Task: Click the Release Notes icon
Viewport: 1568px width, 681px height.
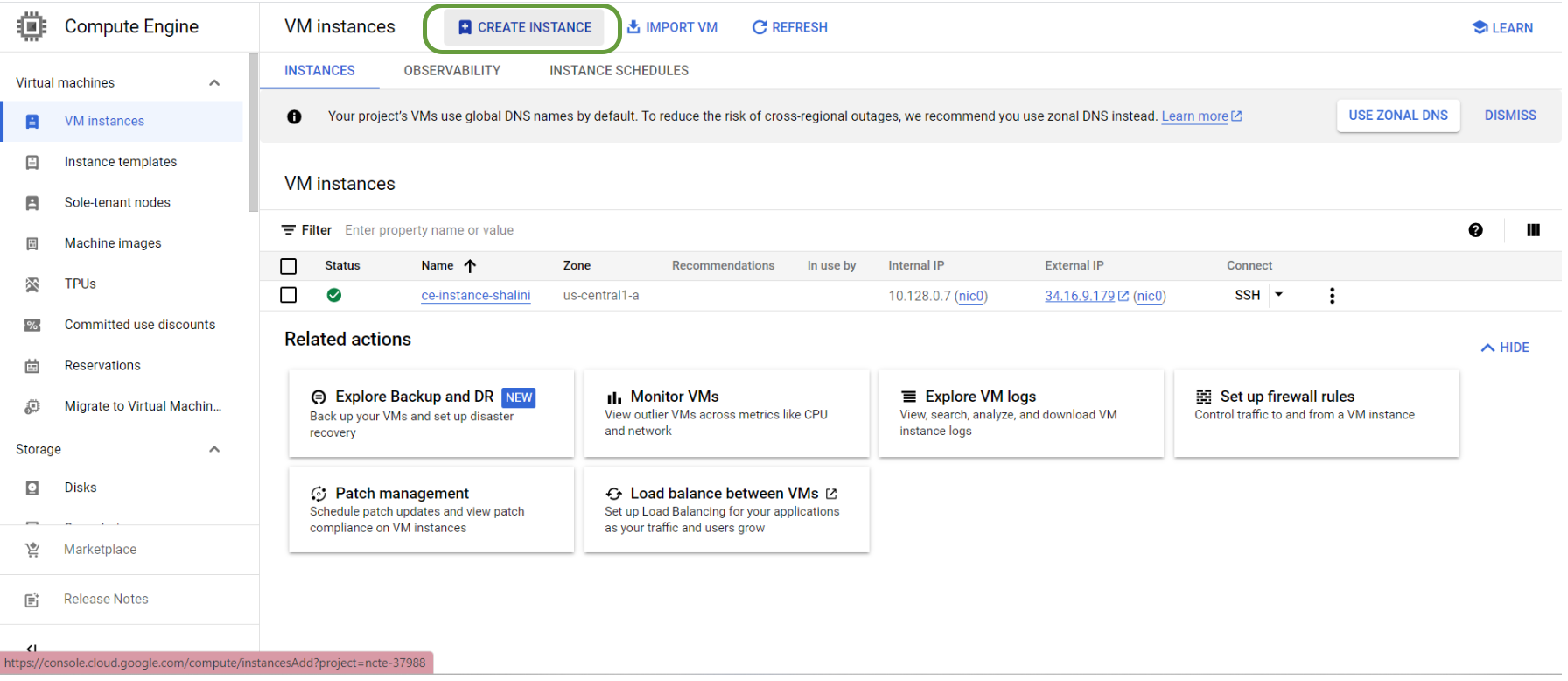Action: (x=32, y=600)
